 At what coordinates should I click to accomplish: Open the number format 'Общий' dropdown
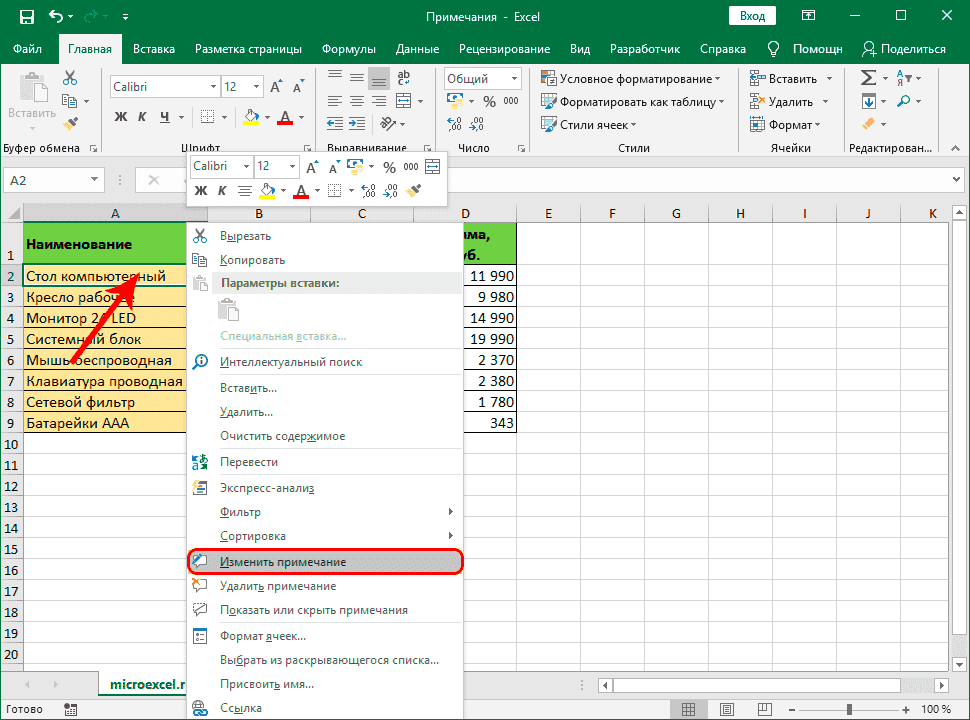(514, 79)
